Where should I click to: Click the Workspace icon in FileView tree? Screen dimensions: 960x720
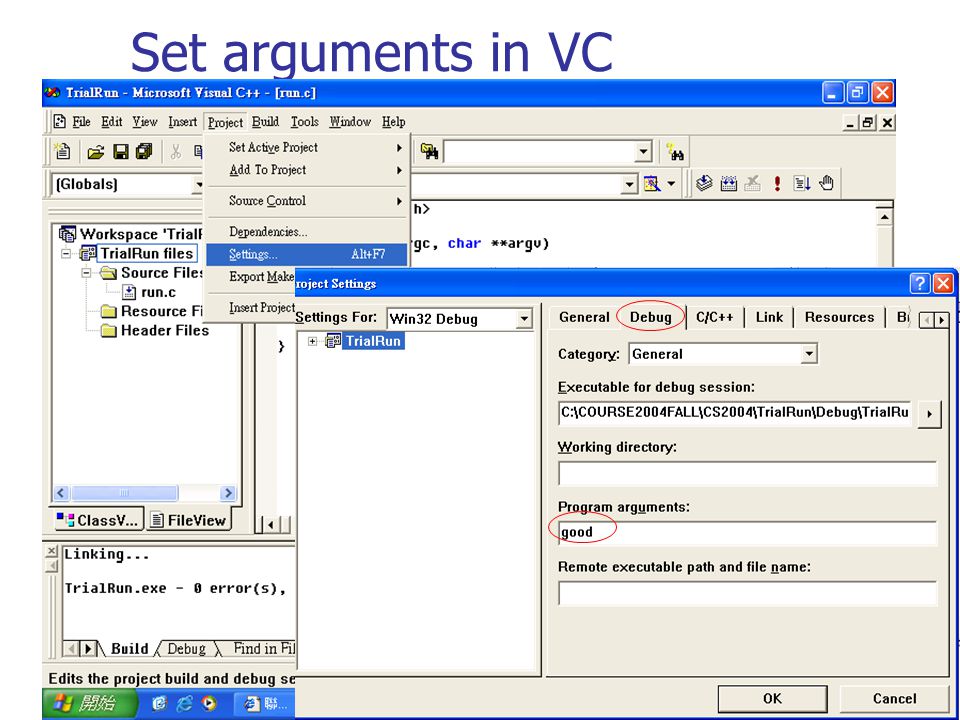click(x=67, y=234)
